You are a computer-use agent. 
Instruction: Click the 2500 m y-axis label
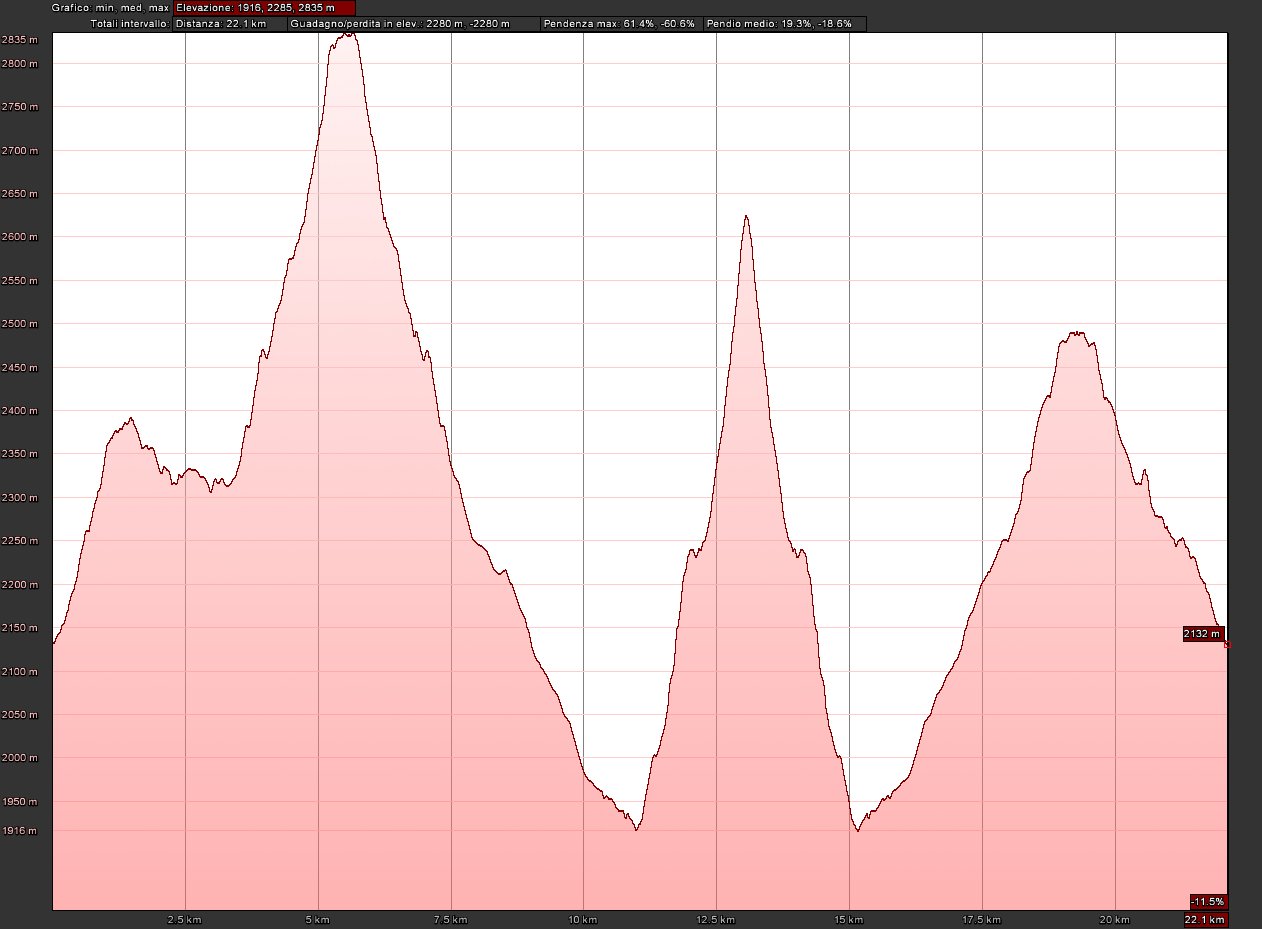pyautogui.click(x=20, y=324)
